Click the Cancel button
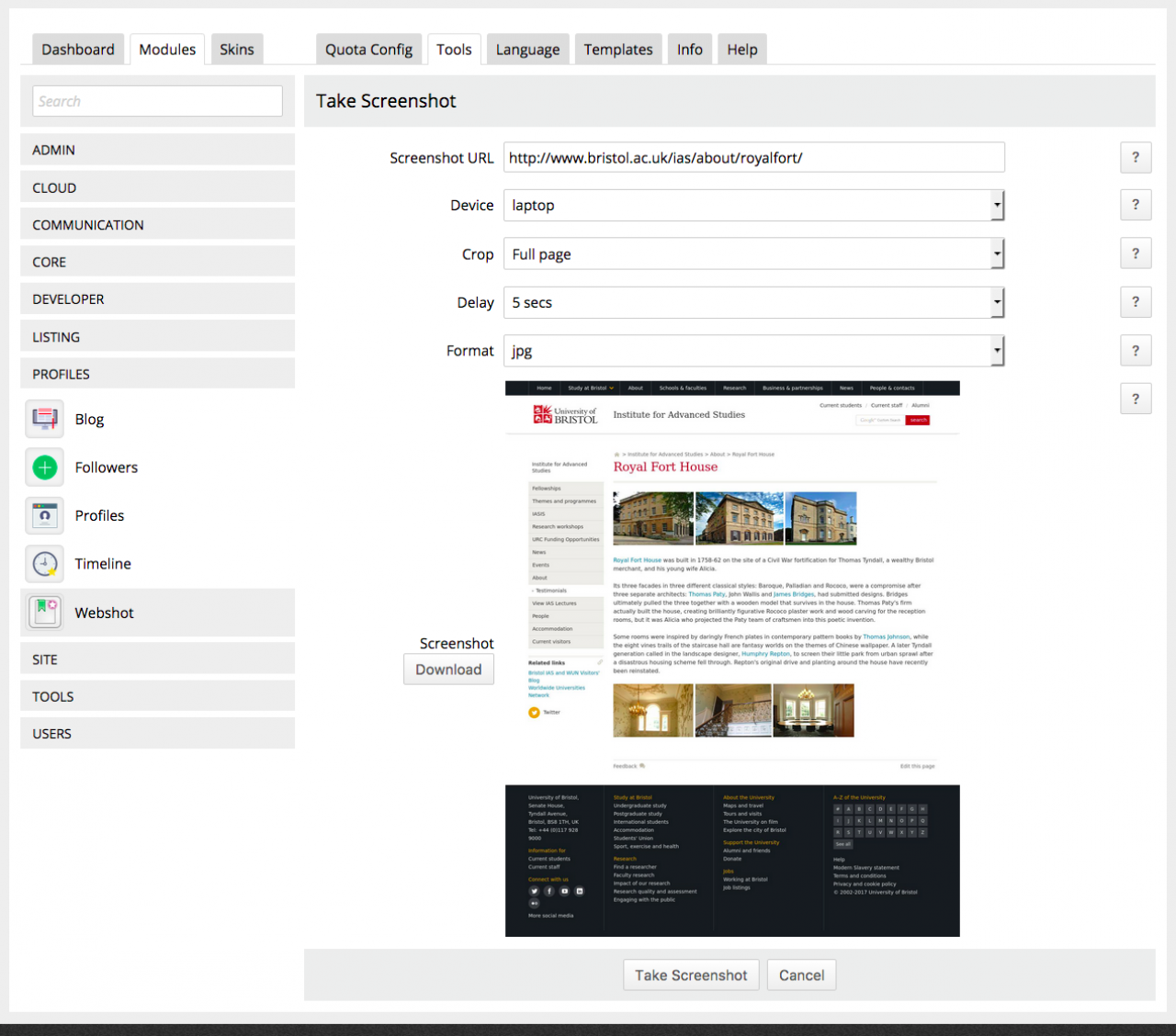Image resolution: width=1176 pixels, height=1036 pixels. [801, 975]
